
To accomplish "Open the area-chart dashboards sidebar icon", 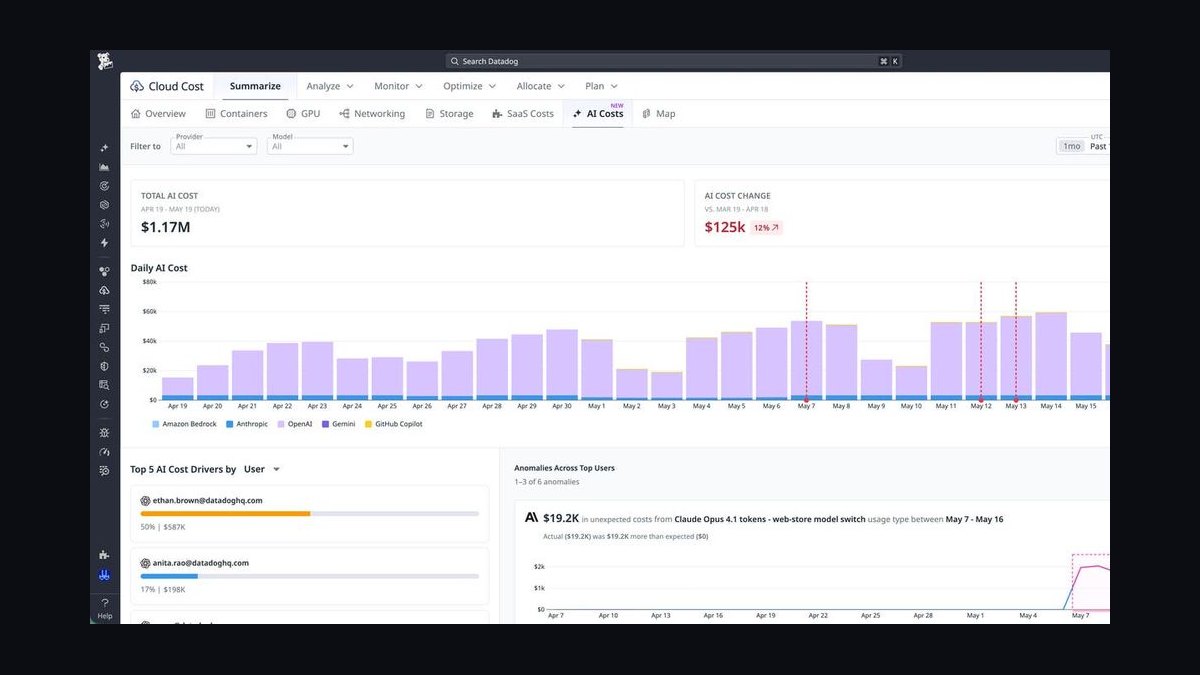I will [105, 167].
